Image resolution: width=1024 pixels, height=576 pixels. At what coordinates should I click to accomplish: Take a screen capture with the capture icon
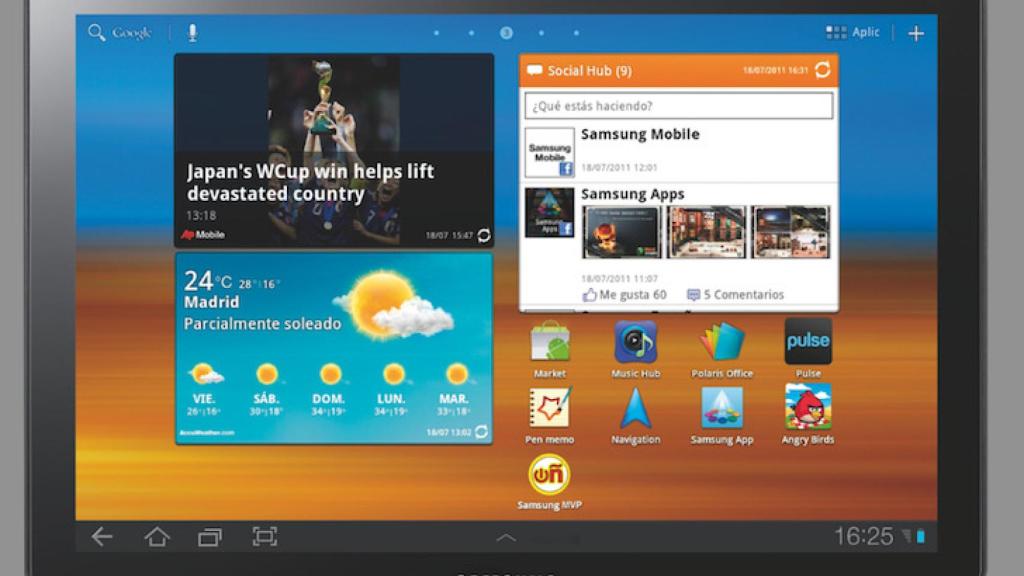pos(265,537)
